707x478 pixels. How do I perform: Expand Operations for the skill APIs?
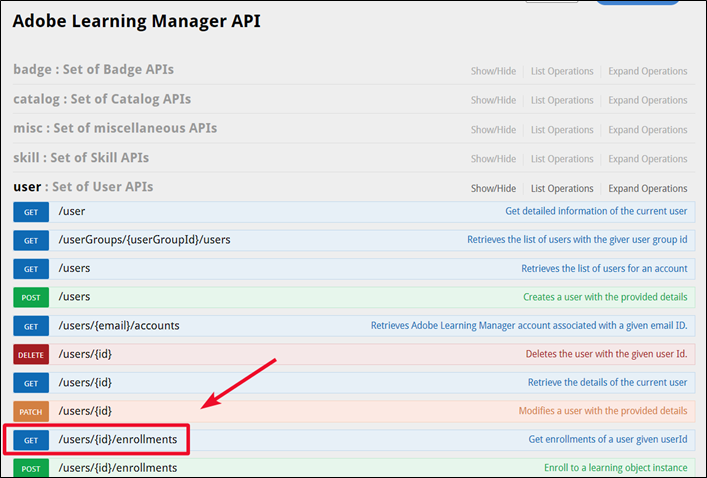[647, 159]
